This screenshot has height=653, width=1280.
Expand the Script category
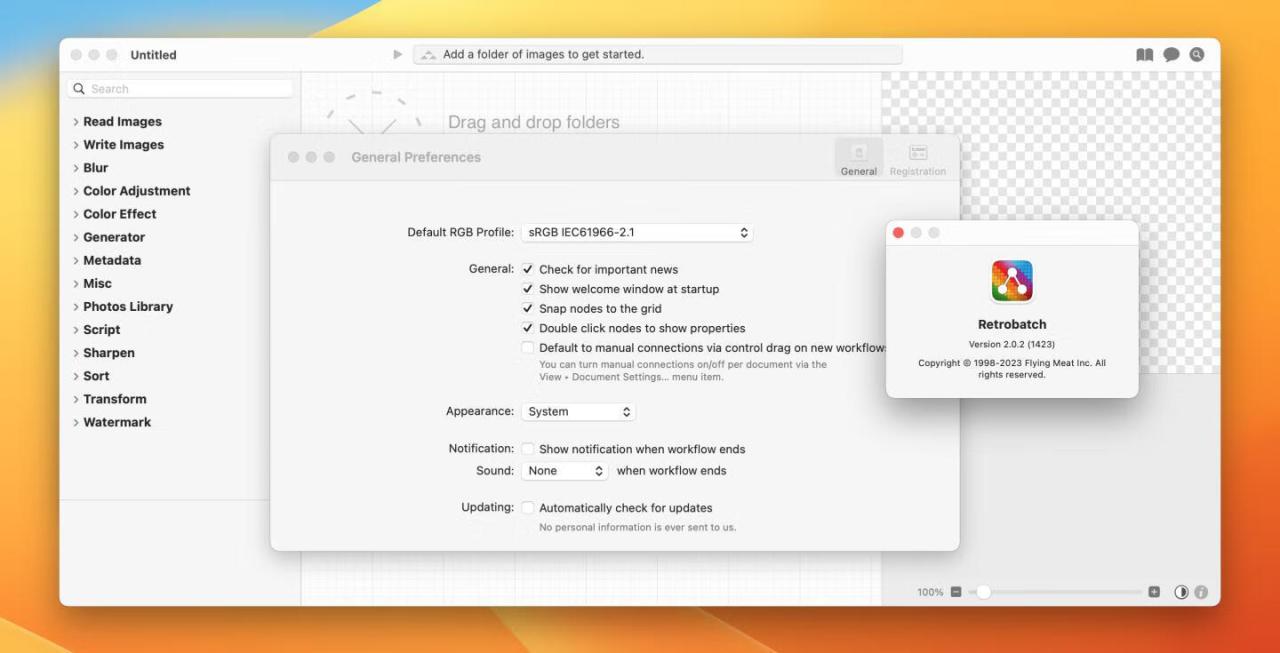coord(76,330)
